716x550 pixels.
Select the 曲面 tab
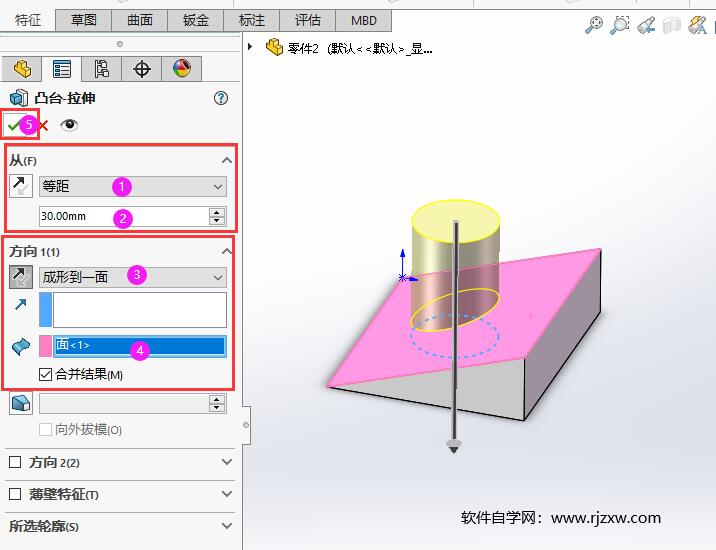point(140,21)
